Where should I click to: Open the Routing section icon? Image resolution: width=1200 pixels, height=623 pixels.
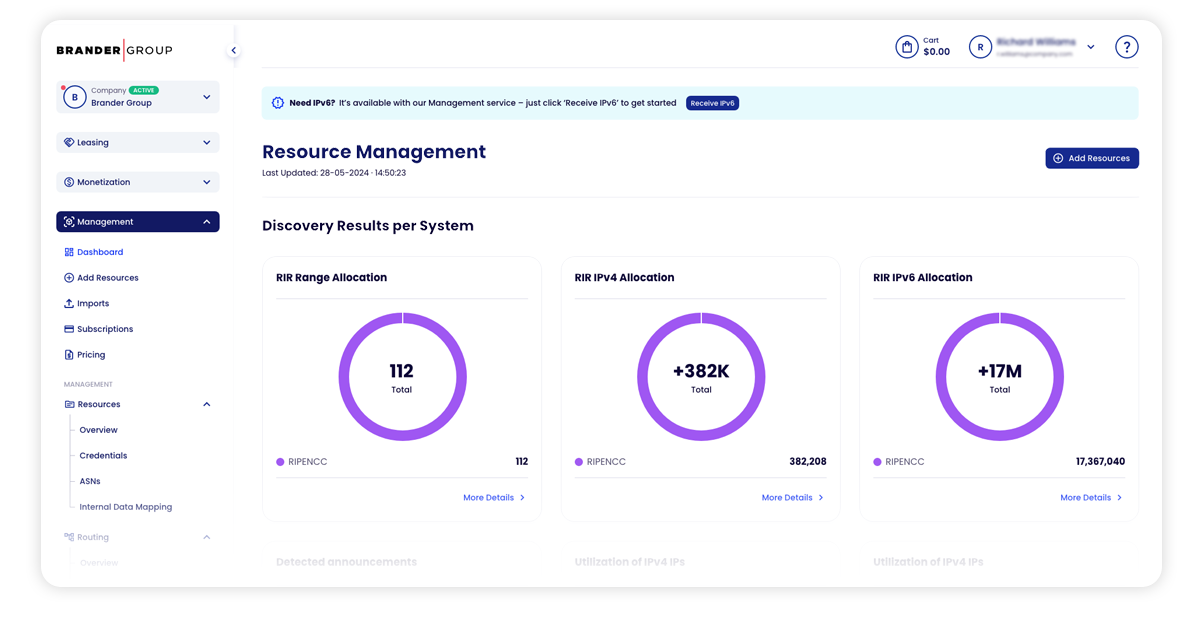coord(68,537)
